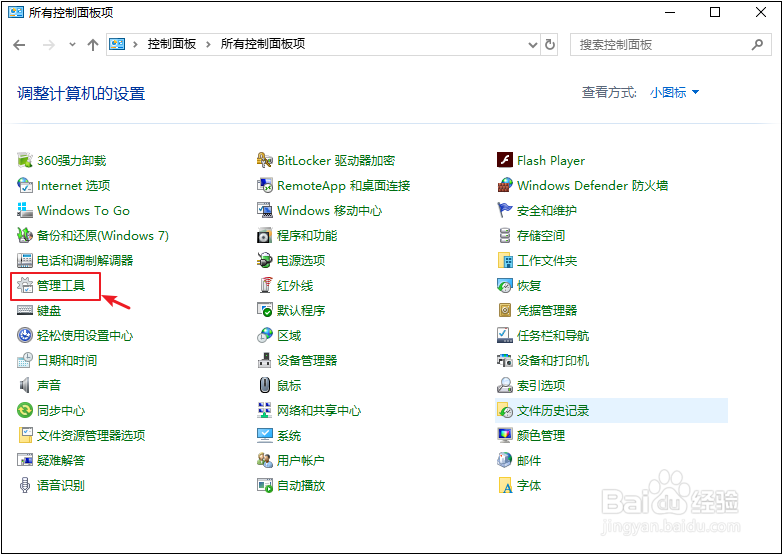
Task: Open the BitLocker 驱动器加密 icon
Action: (264, 160)
